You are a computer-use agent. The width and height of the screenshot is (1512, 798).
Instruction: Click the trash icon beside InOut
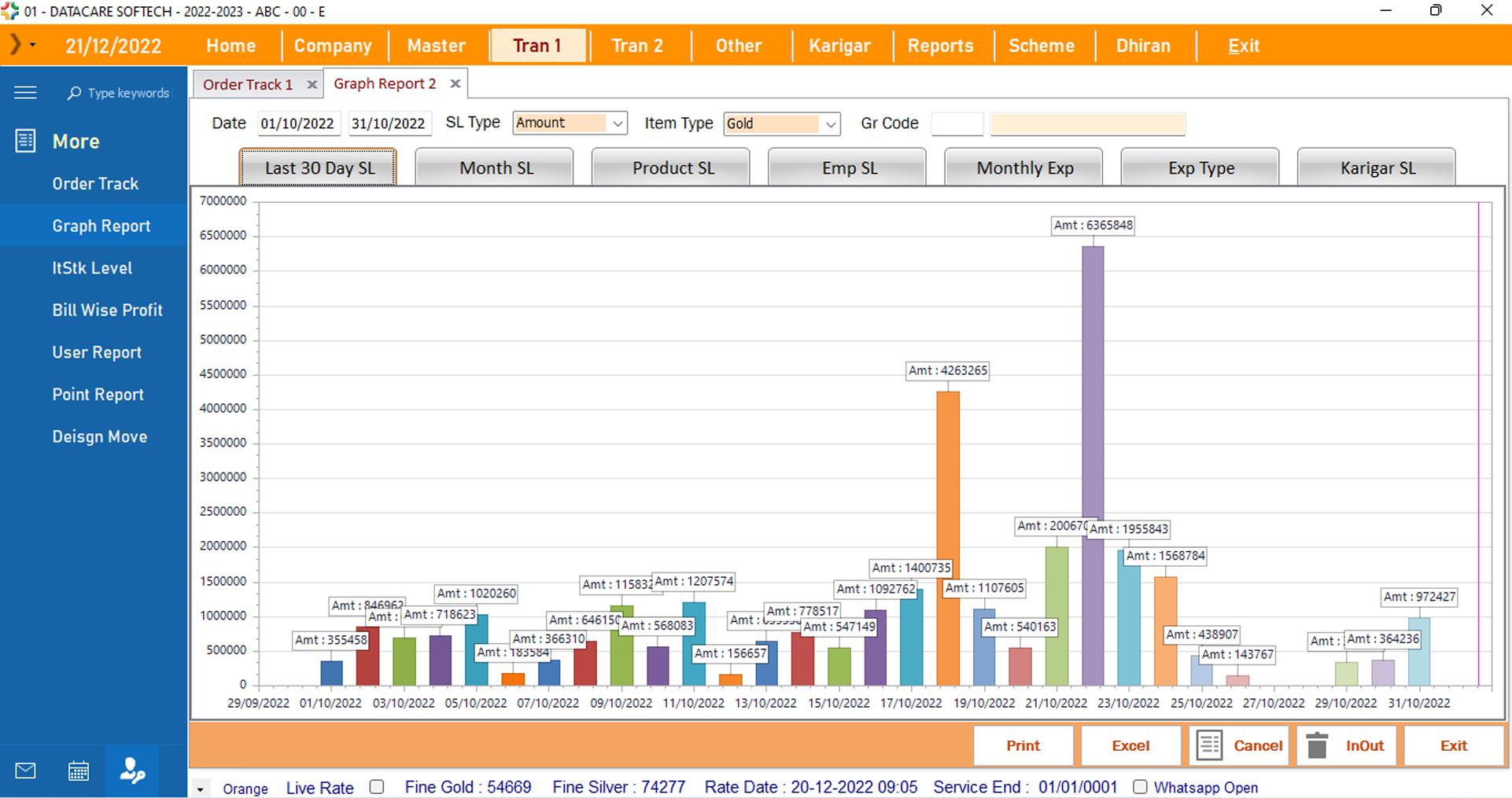click(1317, 745)
